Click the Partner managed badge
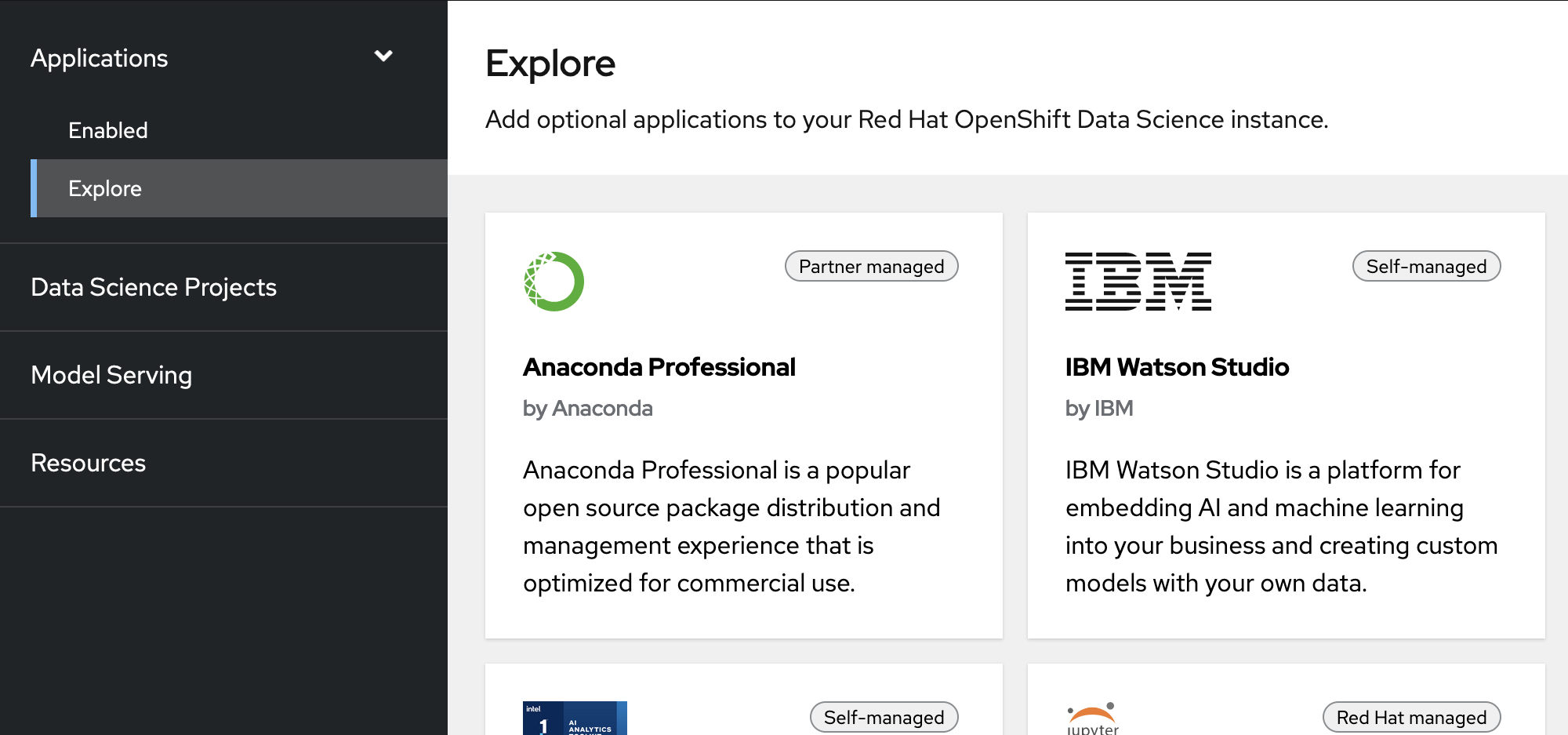The height and width of the screenshot is (735, 1568). [x=871, y=267]
